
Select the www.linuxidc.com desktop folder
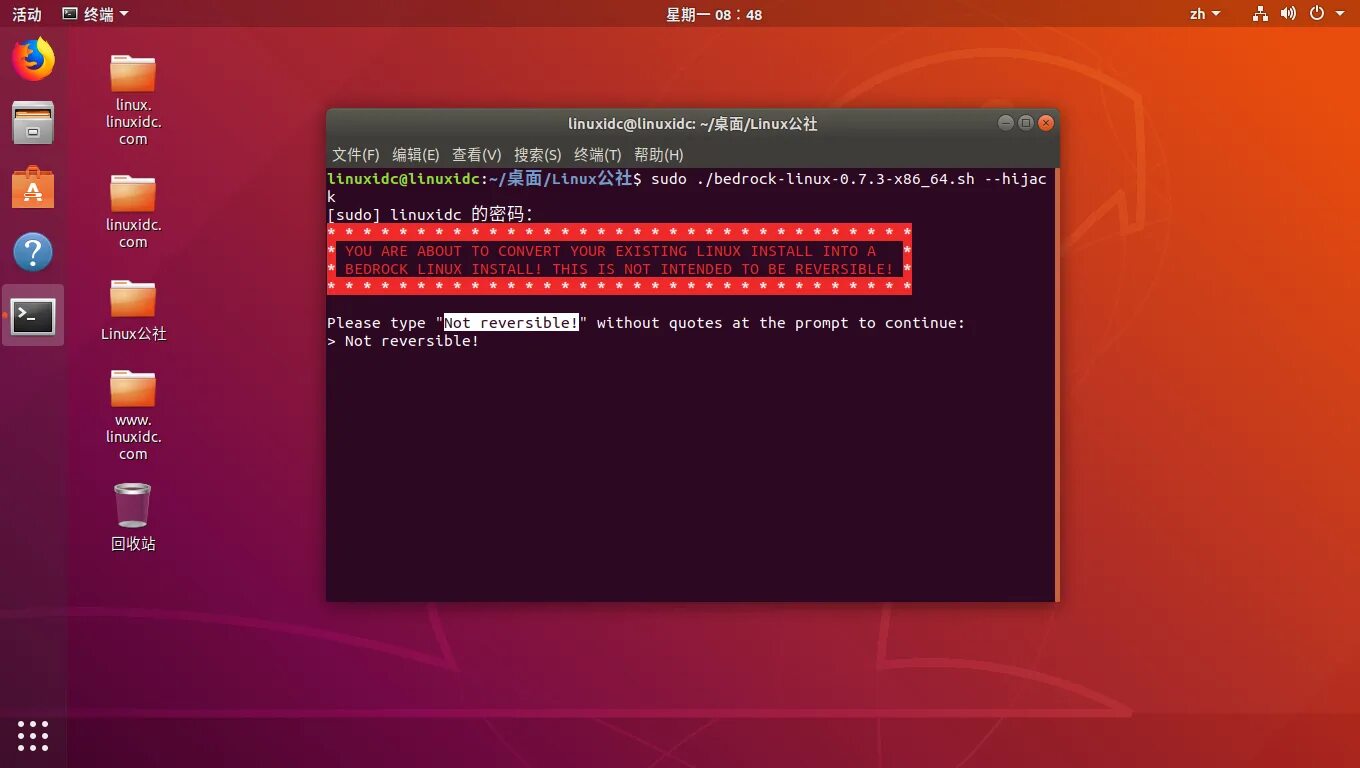[133, 415]
